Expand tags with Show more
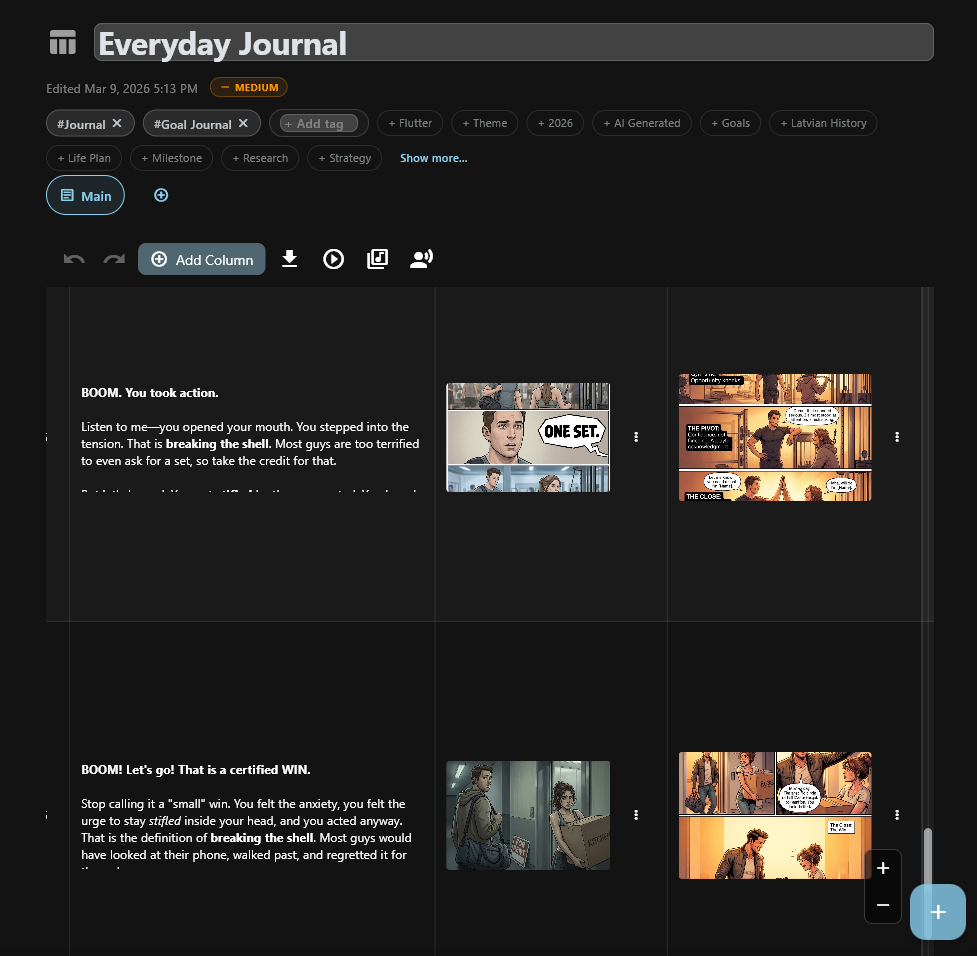 [x=433, y=158]
